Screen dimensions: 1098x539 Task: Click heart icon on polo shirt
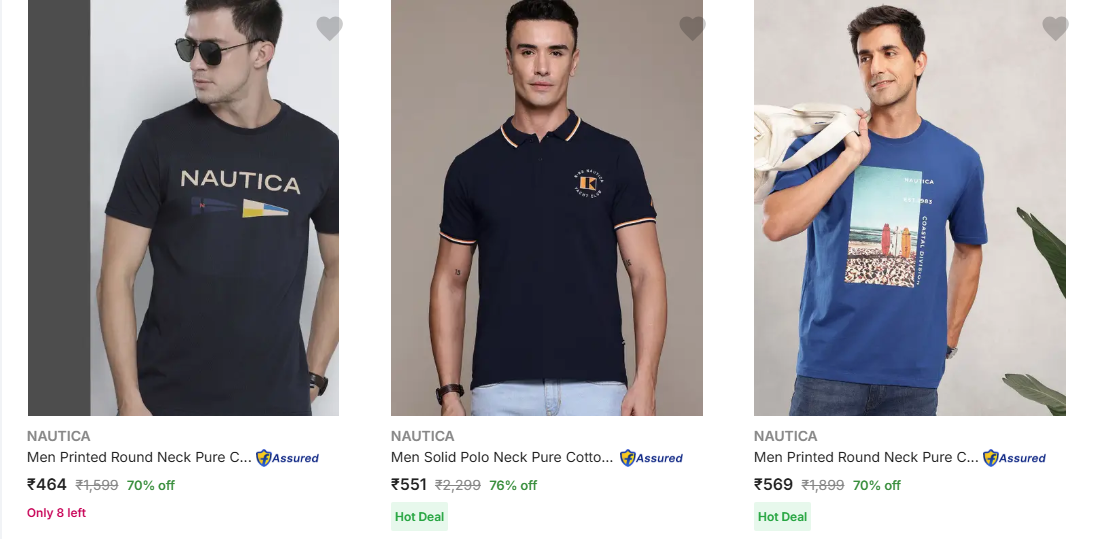point(692,29)
